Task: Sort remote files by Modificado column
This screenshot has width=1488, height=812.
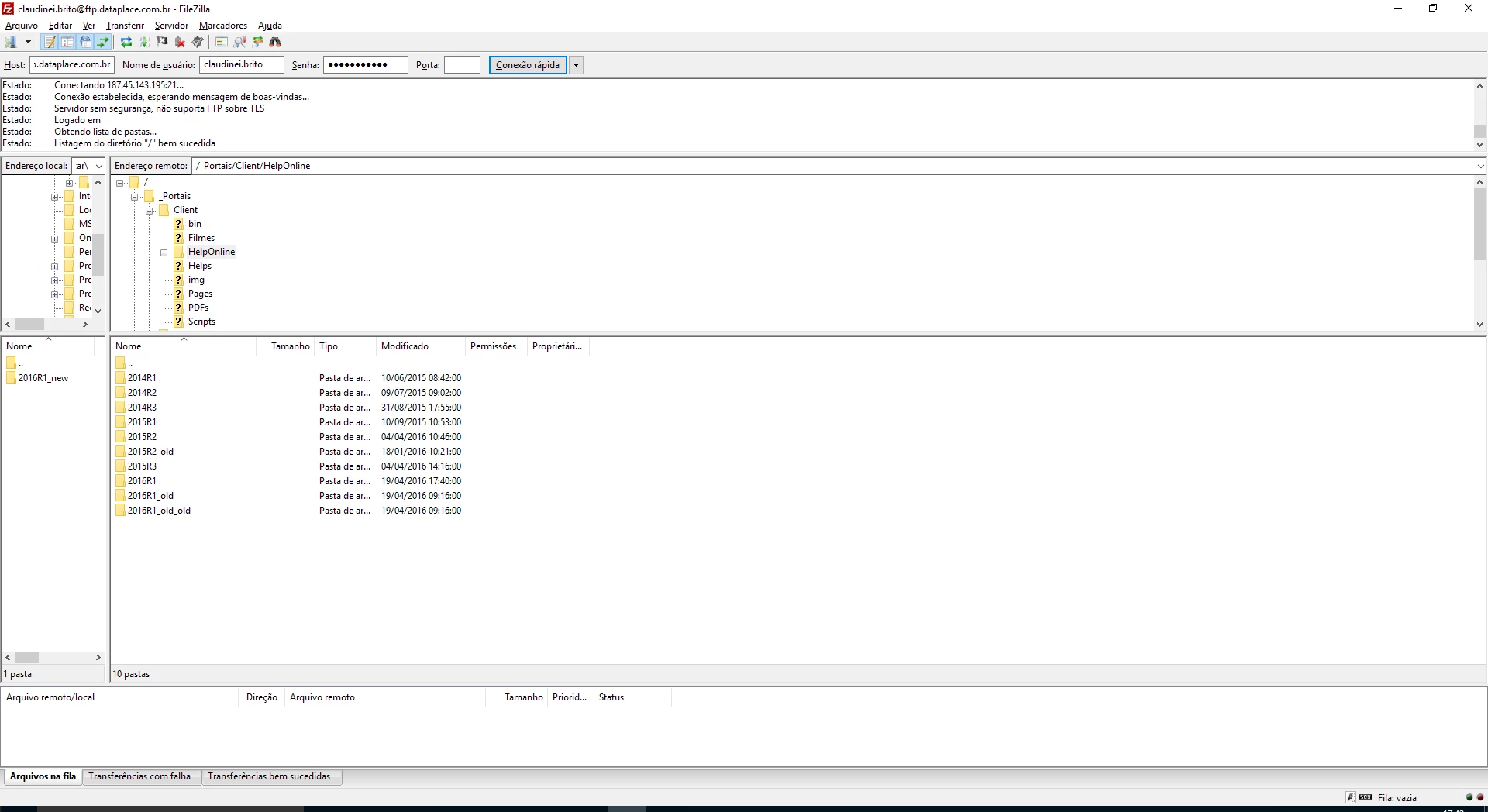Action: (420, 346)
